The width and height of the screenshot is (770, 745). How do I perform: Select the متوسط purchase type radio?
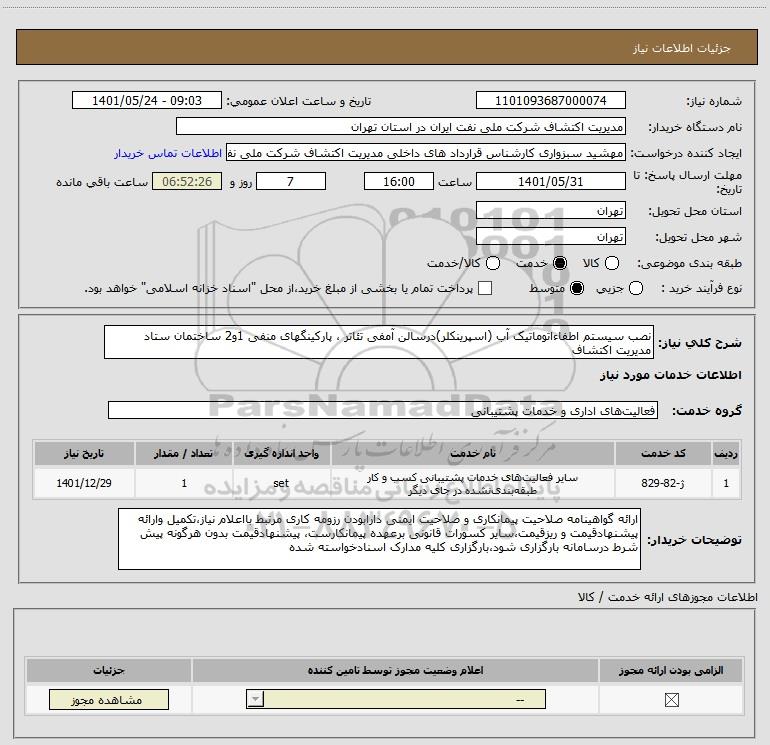point(577,288)
